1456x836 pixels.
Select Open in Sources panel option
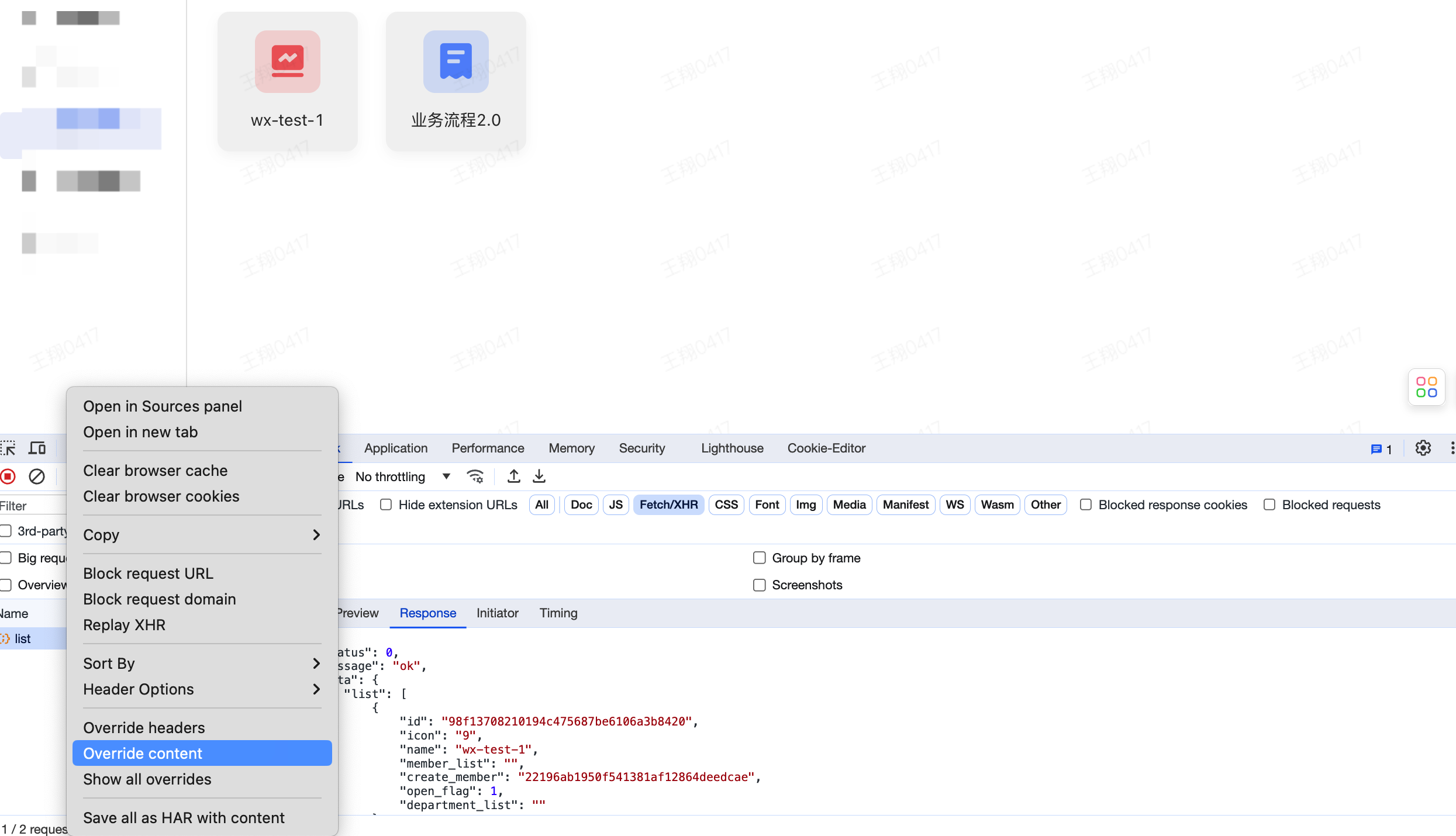(162, 405)
